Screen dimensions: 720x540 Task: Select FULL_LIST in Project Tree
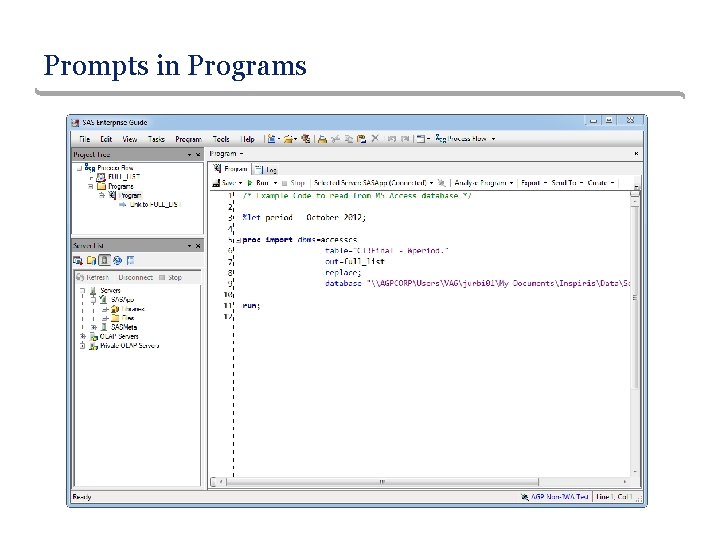click(124, 177)
